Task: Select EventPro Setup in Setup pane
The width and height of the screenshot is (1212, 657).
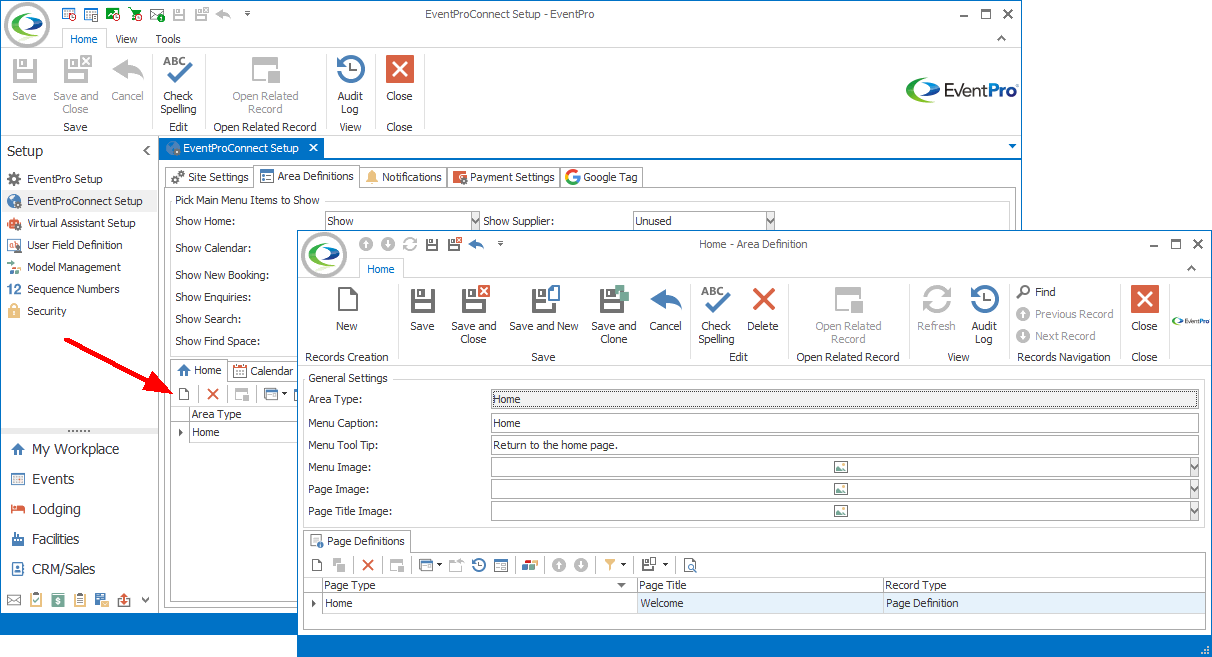Action: [65, 179]
